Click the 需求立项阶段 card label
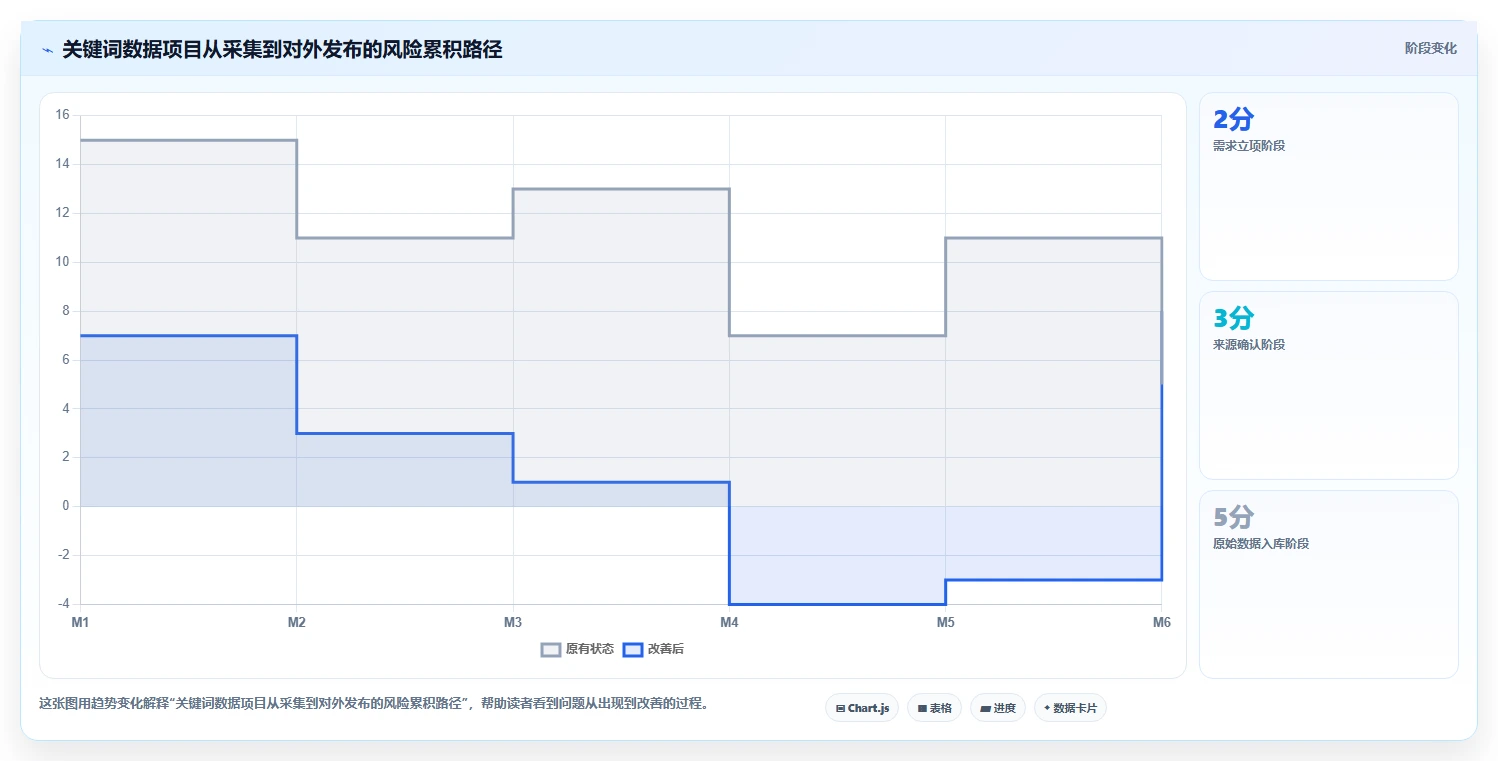The height and width of the screenshot is (761, 1498). 1248,146
